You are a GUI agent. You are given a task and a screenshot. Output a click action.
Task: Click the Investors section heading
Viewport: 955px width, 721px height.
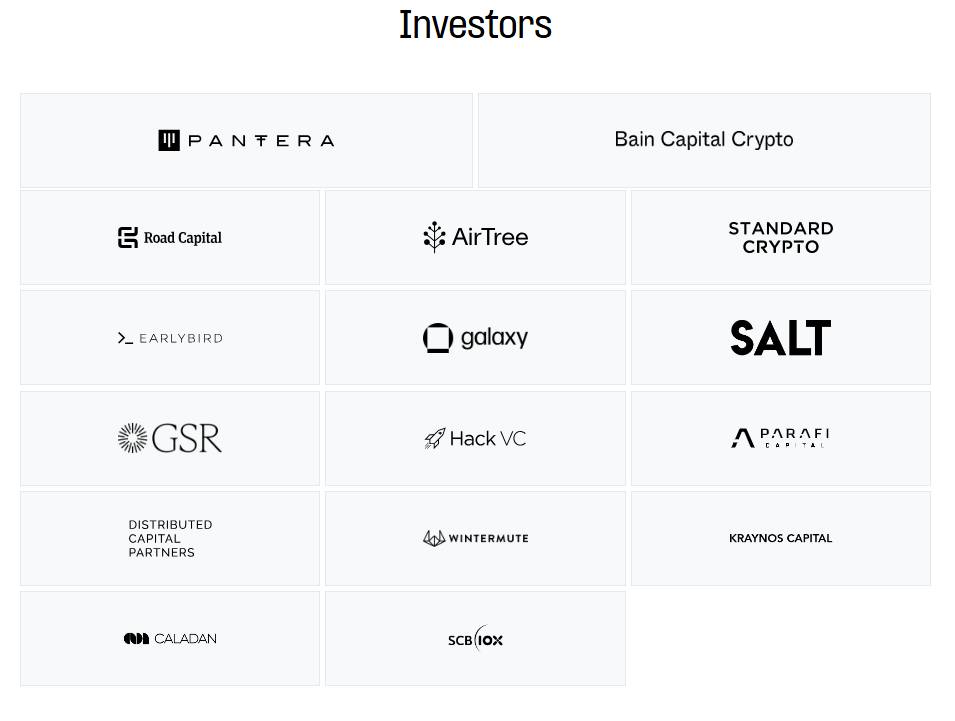[x=475, y=25]
